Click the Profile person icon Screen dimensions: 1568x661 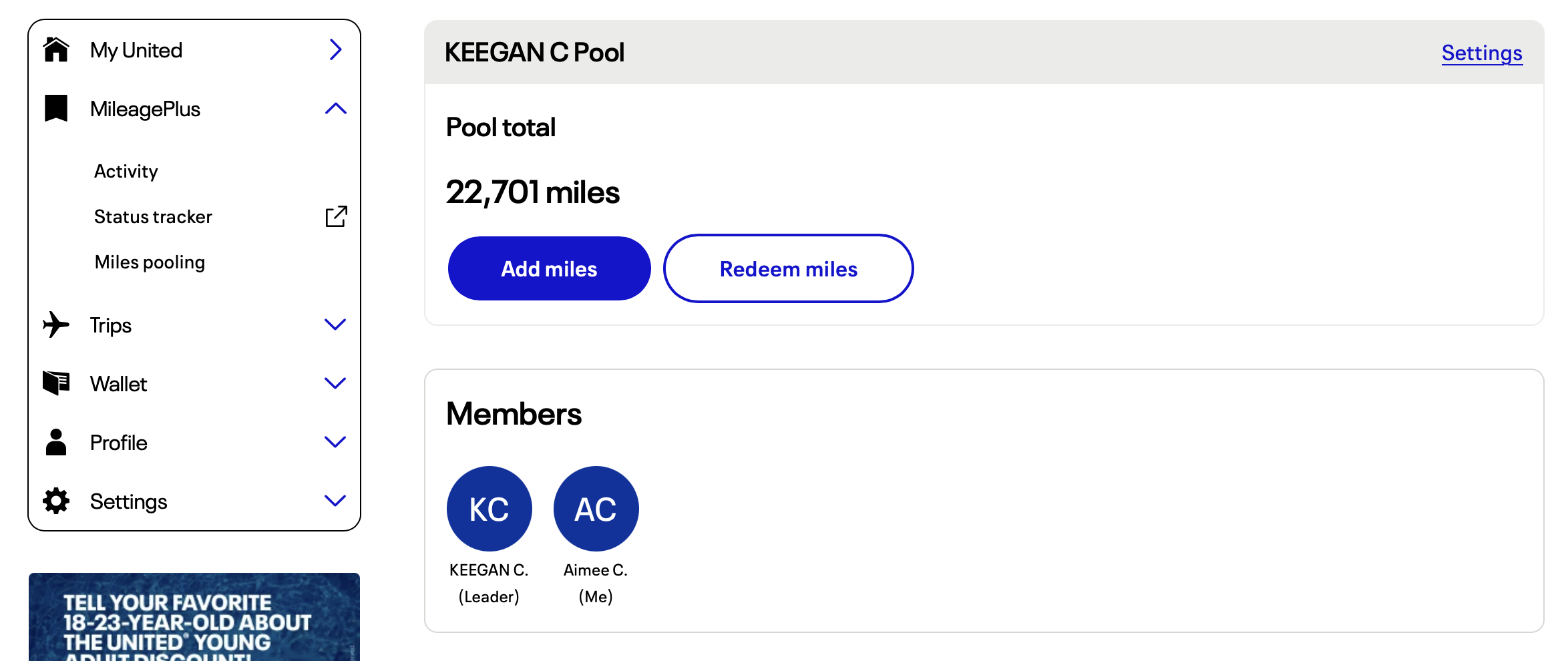pos(56,442)
